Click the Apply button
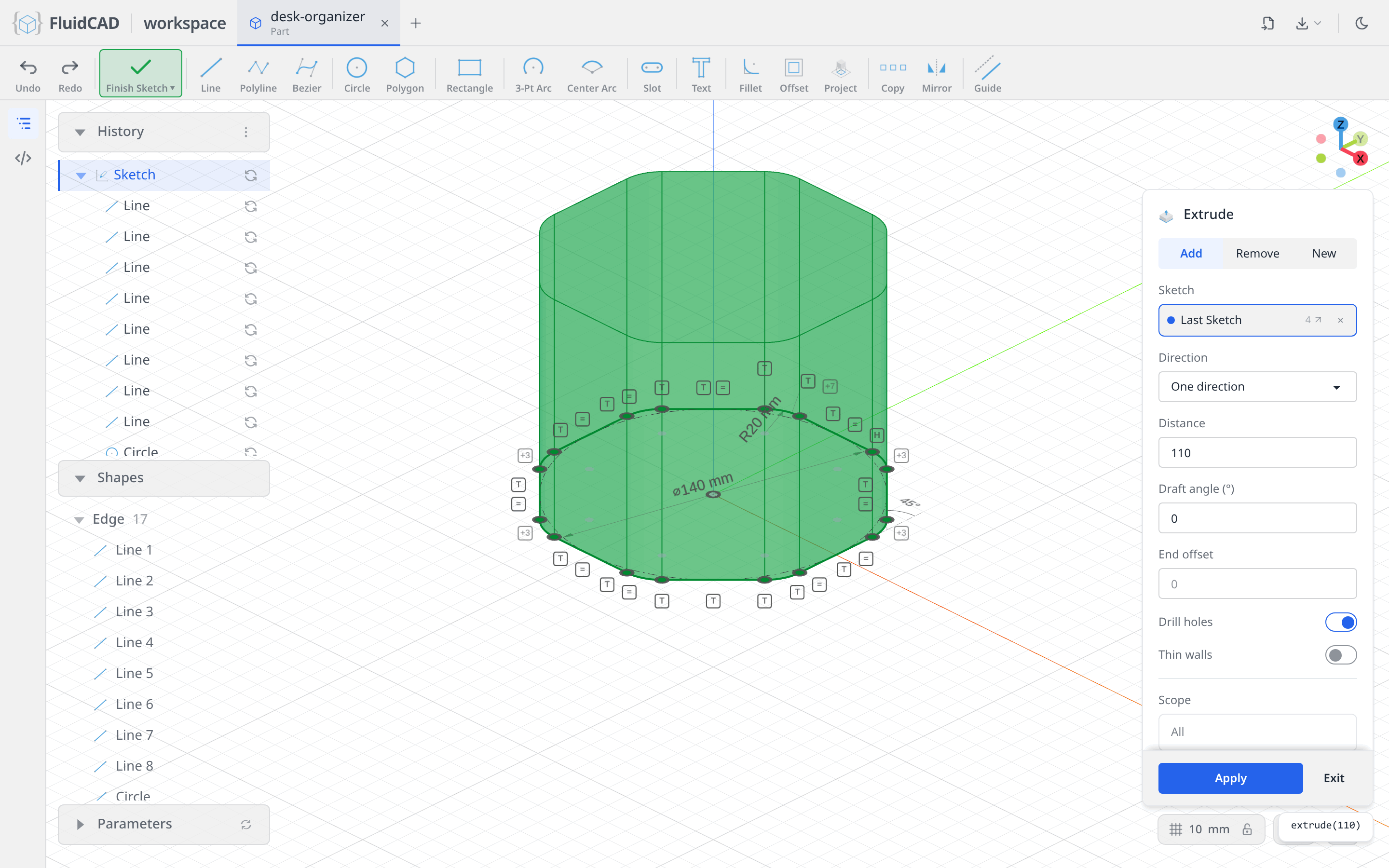This screenshot has width=1389, height=868. point(1230,778)
